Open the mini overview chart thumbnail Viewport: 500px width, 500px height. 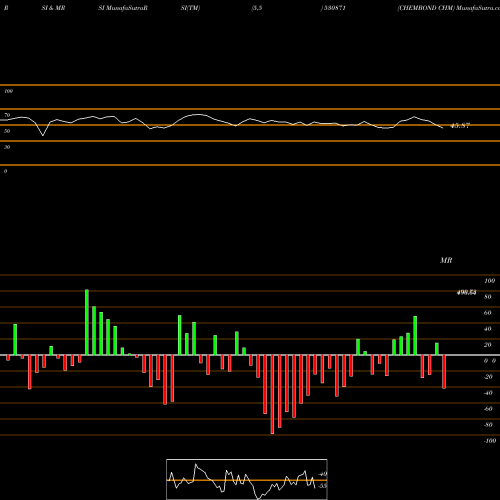[247, 479]
